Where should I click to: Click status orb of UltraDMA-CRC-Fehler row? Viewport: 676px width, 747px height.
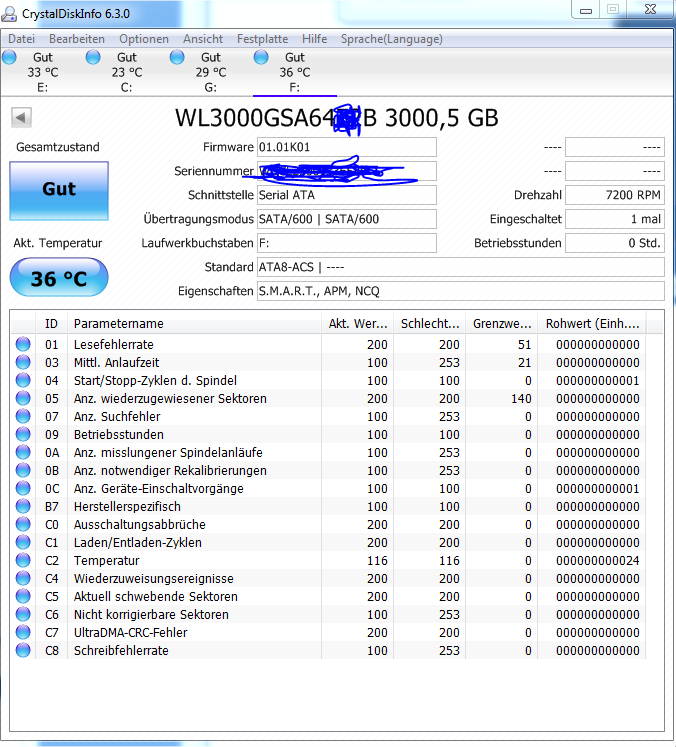[x=23, y=632]
